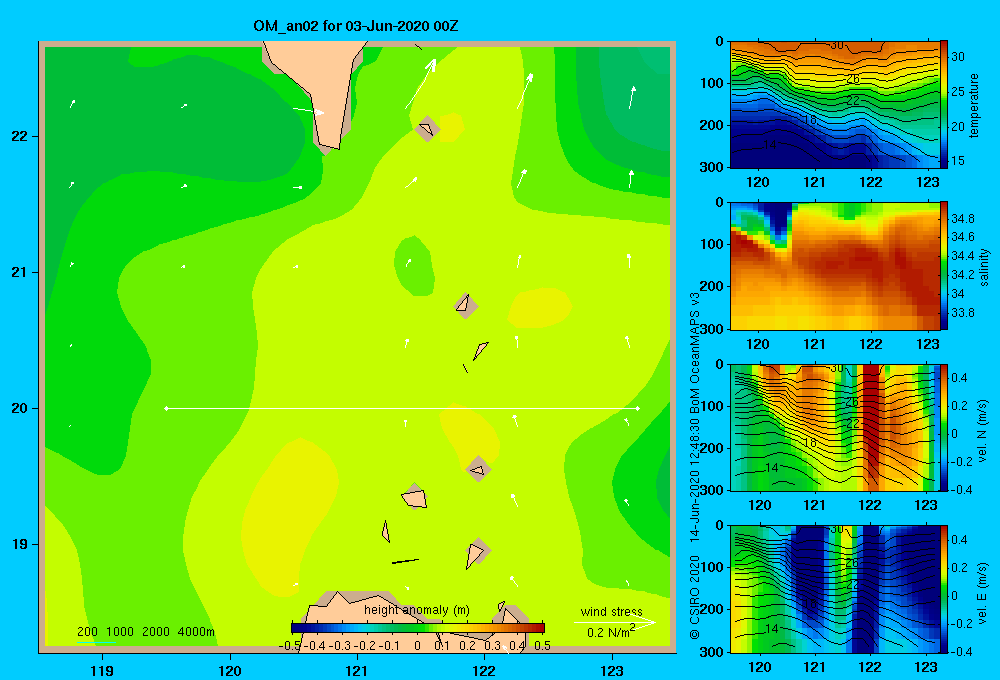Click the '0.2 N/m2' wind stress value
The width and height of the screenshot is (1000, 680).
point(611,632)
